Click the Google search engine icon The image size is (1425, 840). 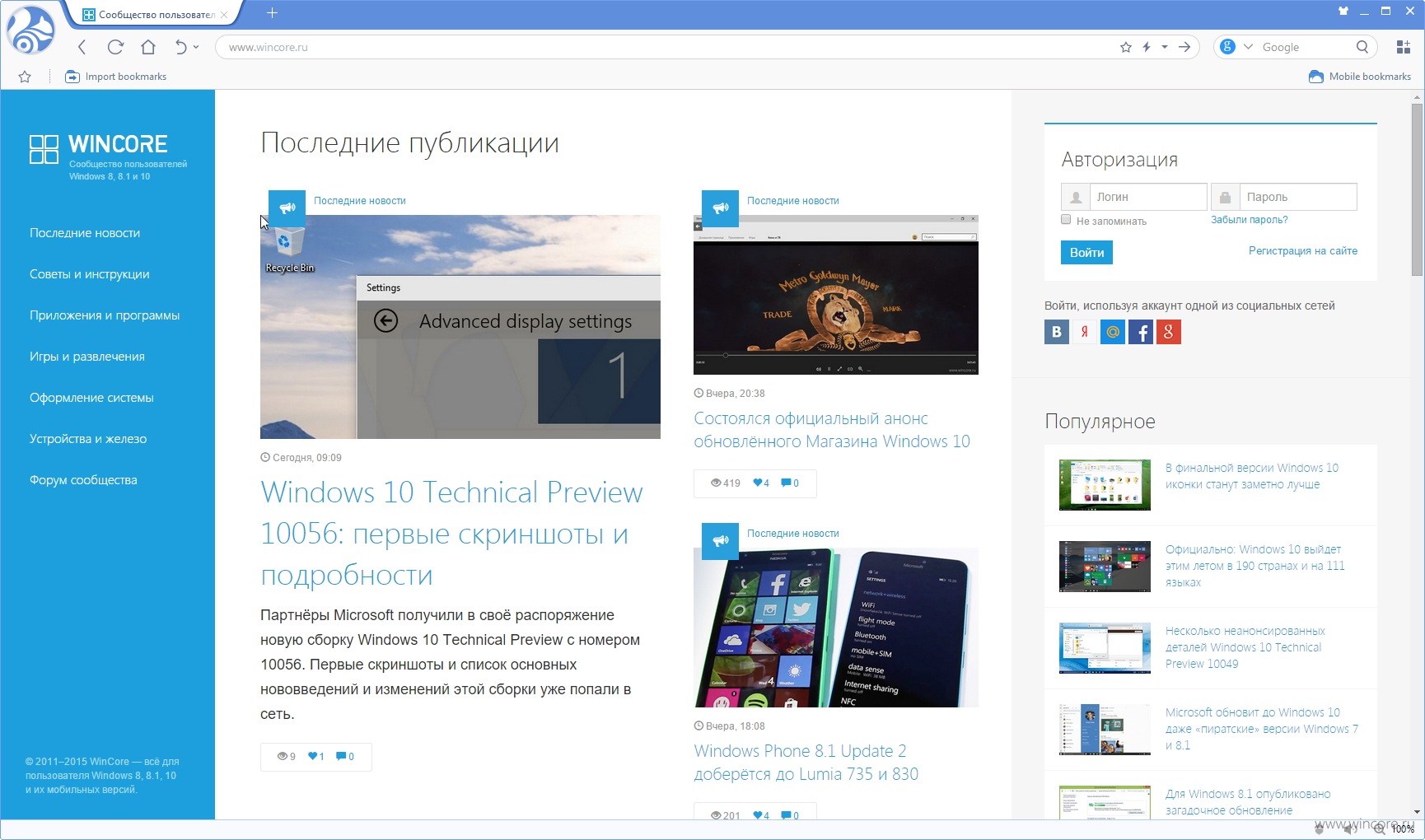[1227, 47]
